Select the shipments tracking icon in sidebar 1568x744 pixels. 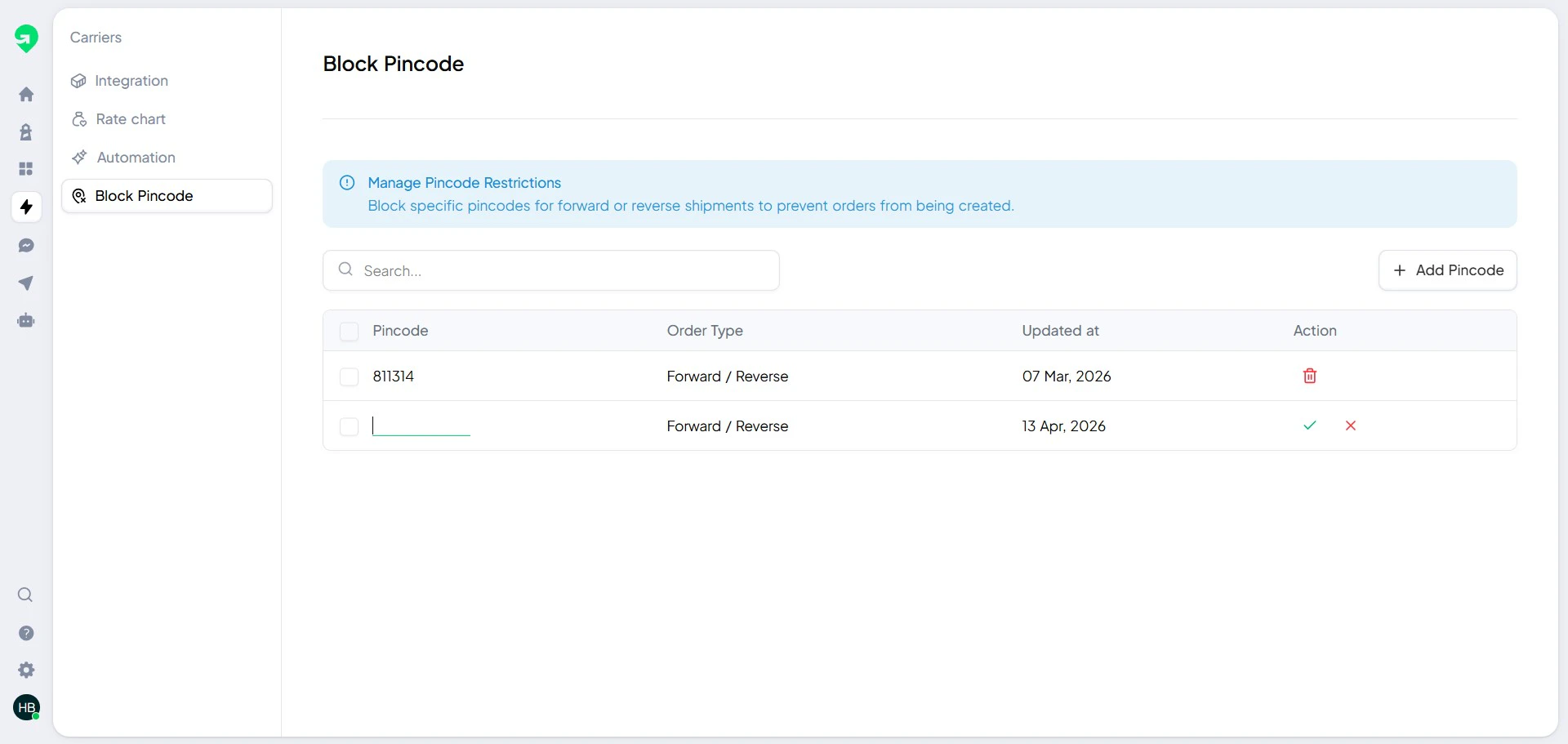pyautogui.click(x=26, y=131)
